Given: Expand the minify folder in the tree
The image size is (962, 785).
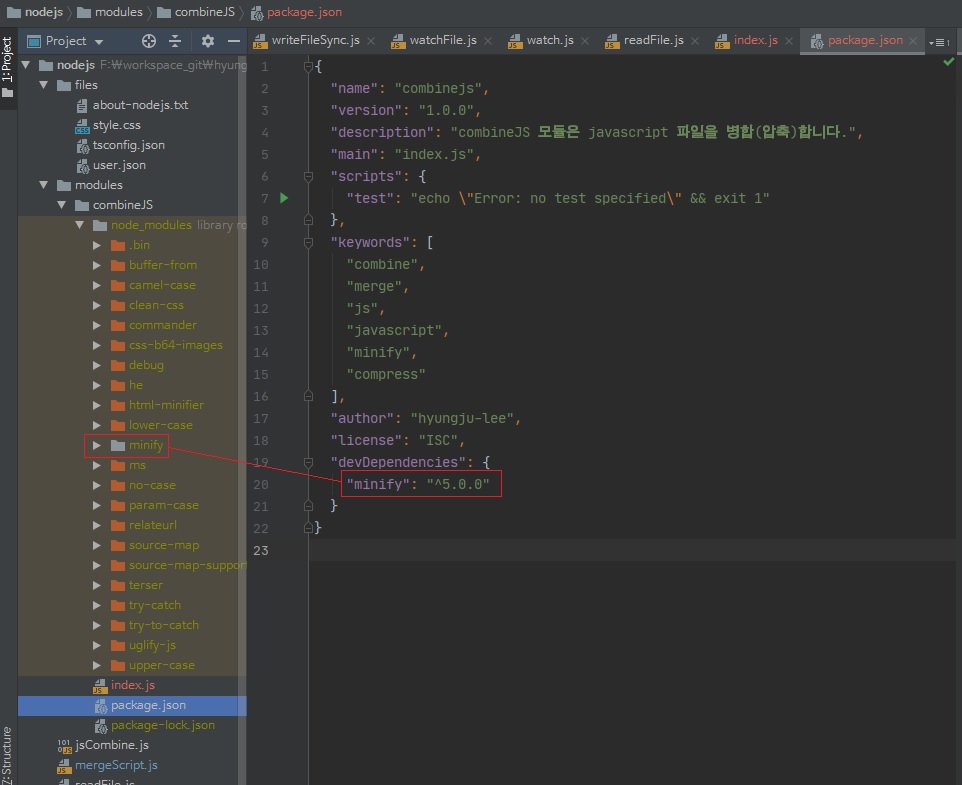Looking at the screenshot, I should pos(97,445).
